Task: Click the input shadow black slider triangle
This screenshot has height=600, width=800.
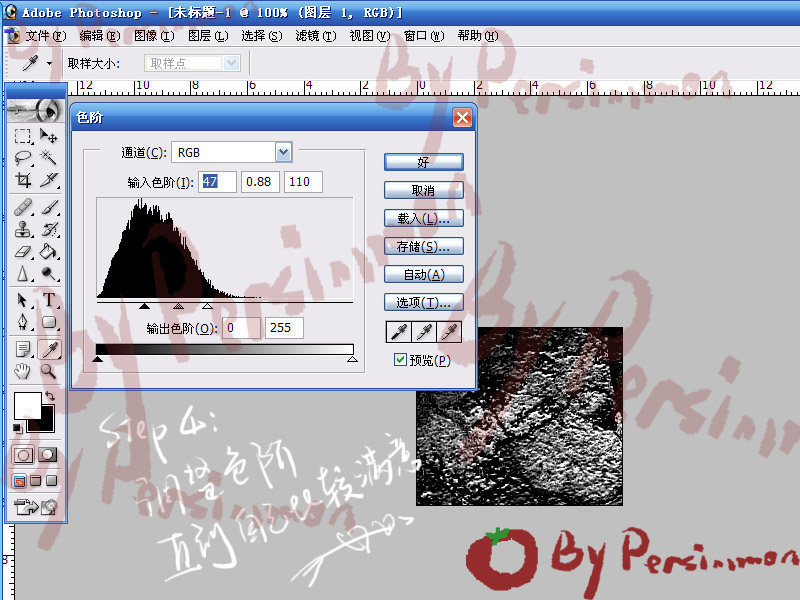Action: pos(144,306)
